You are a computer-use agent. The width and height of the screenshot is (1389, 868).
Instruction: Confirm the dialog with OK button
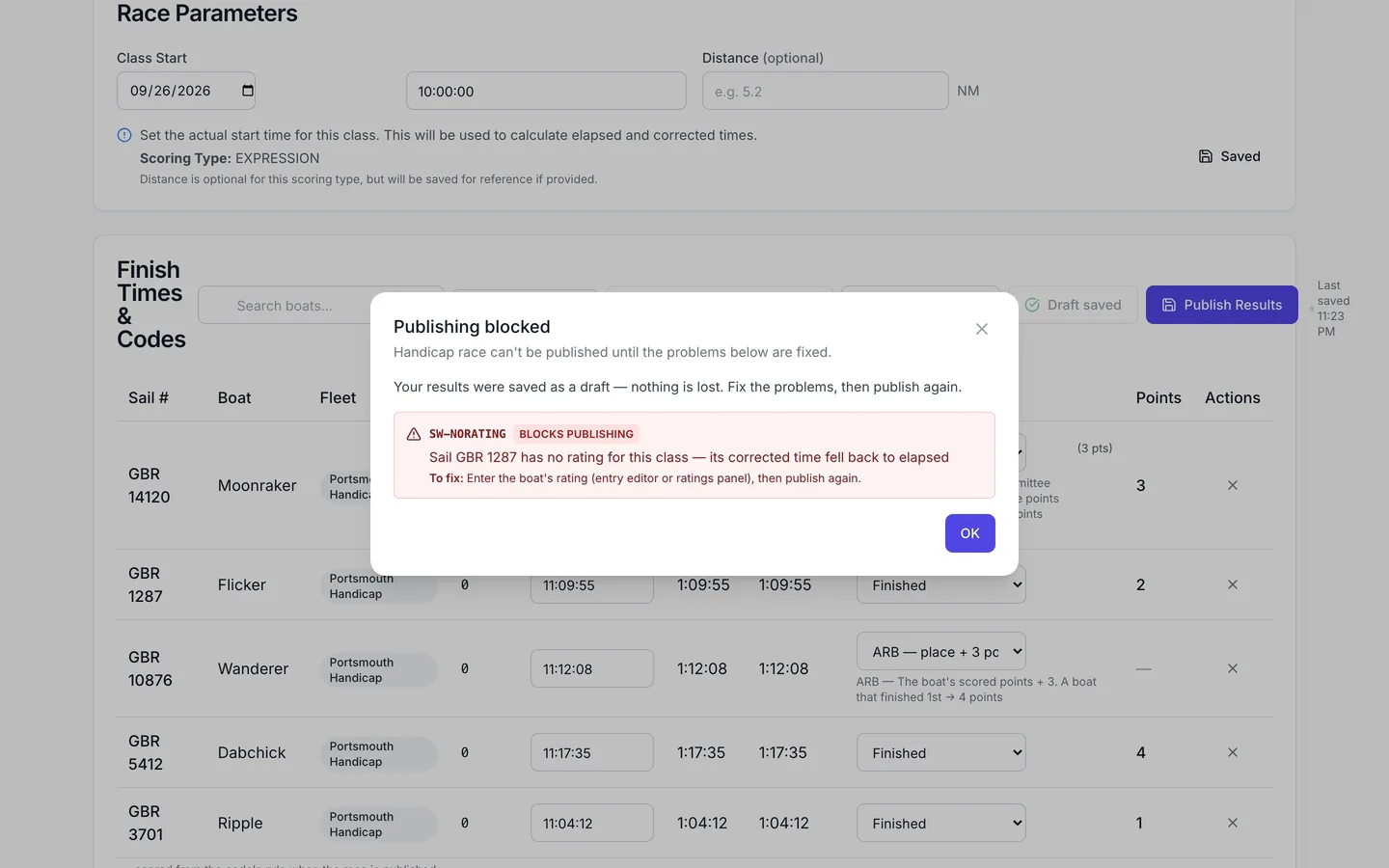pos(970,533)
